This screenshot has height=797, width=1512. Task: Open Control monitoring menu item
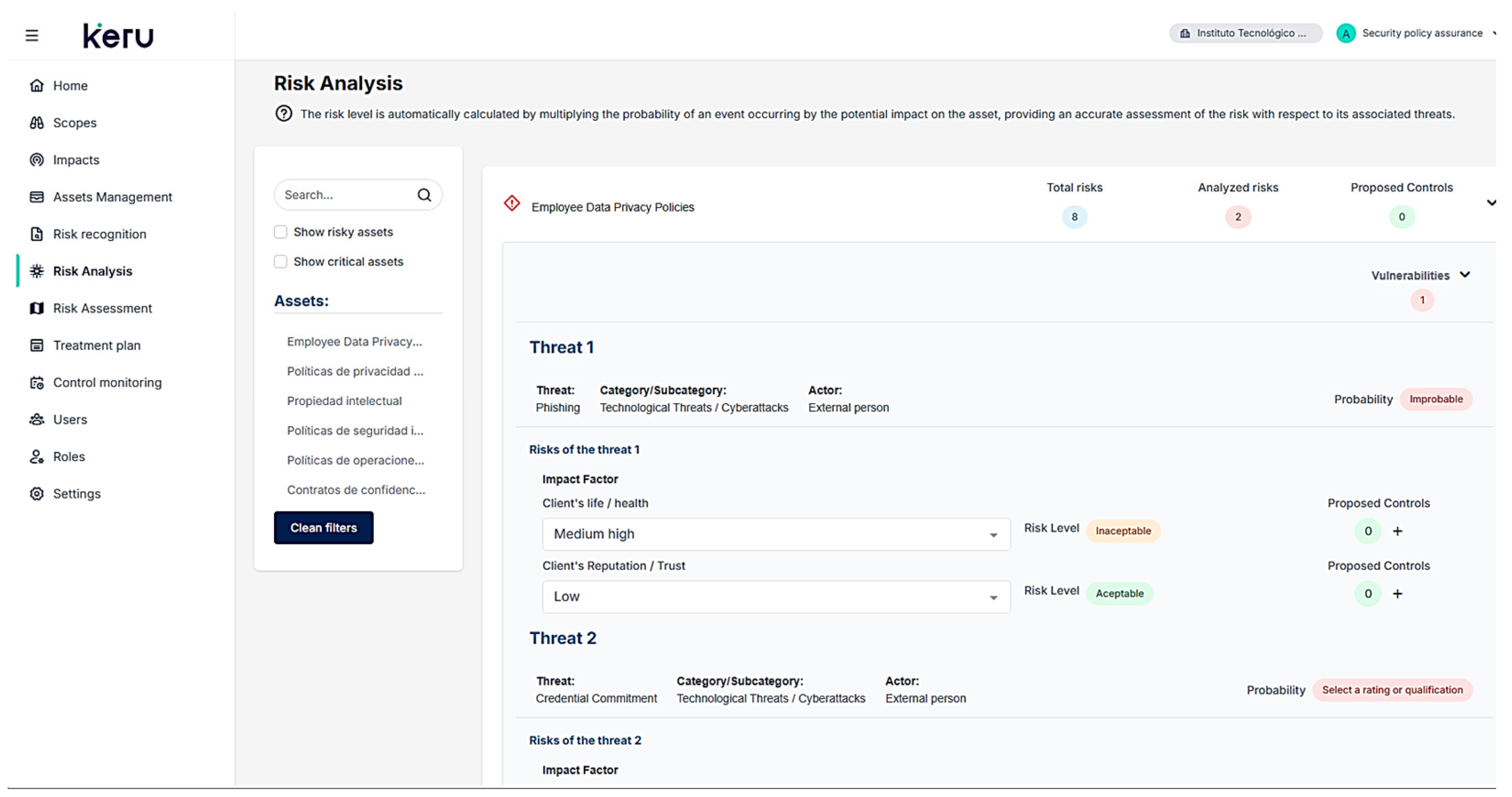[x=107, y=383]
